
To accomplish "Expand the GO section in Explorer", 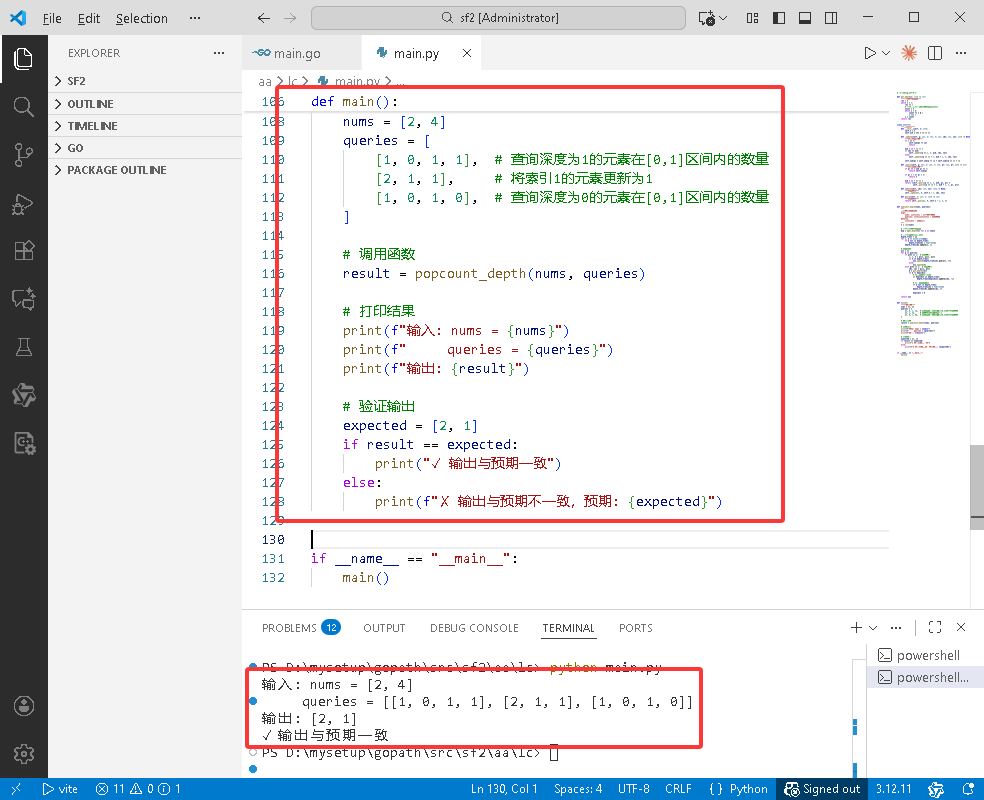I will [x=145, y=148].
